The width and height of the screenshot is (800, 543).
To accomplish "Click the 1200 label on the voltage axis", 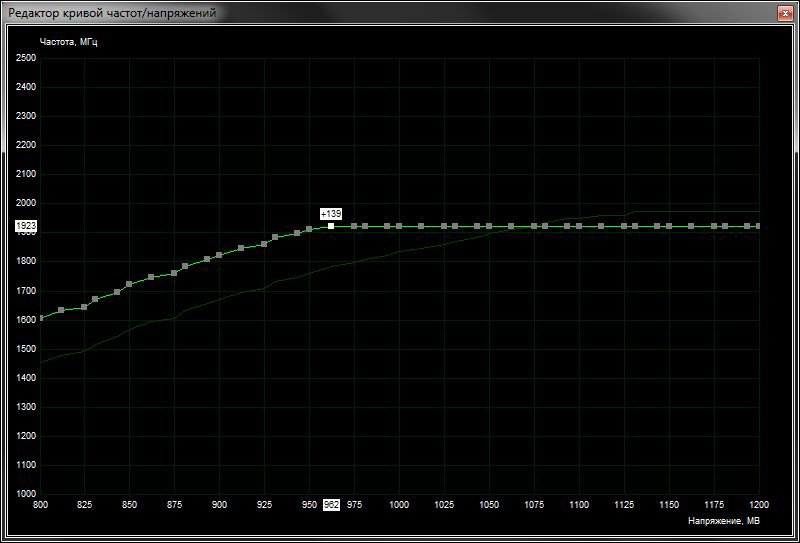I will pos(759,504).
